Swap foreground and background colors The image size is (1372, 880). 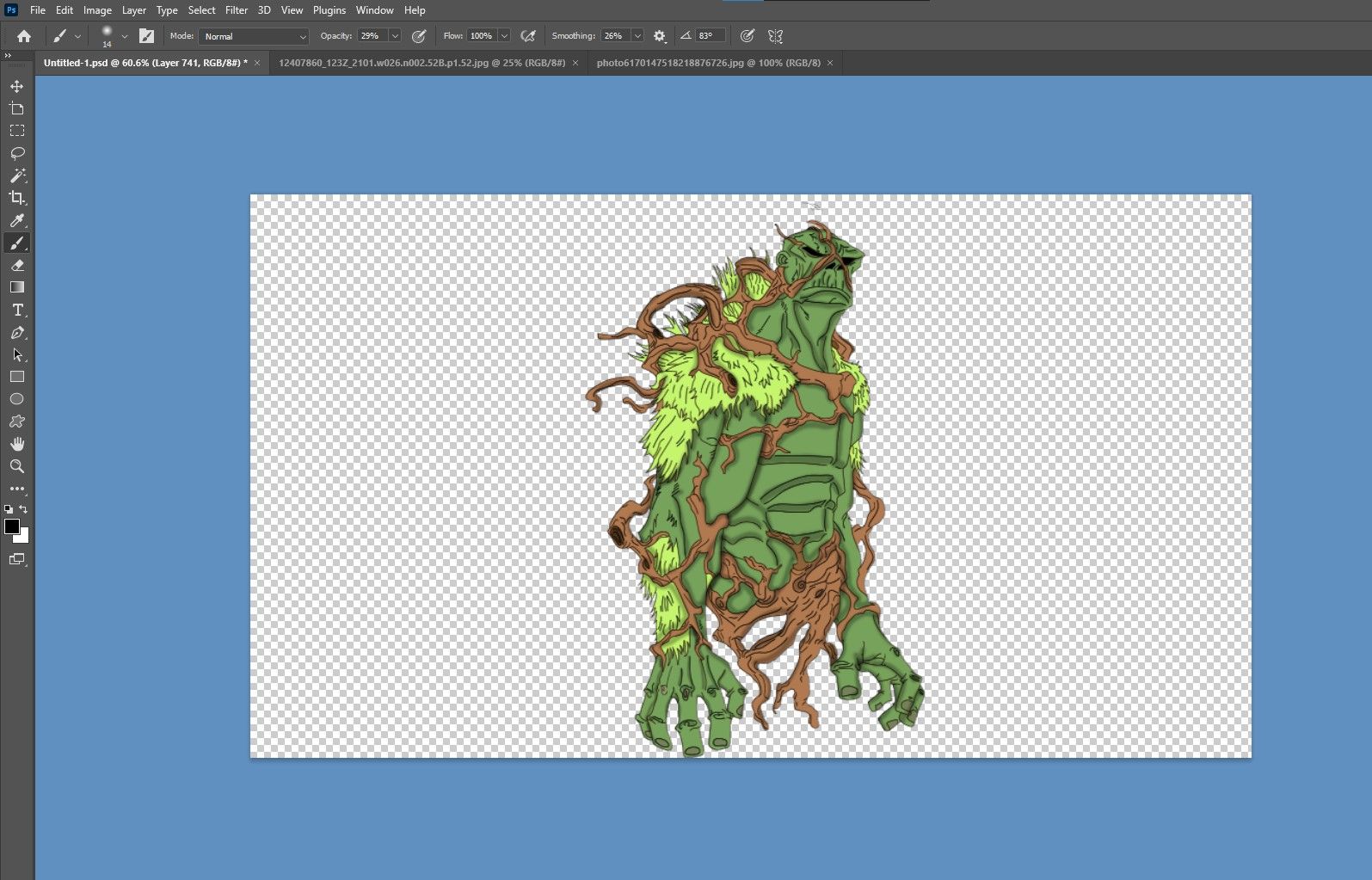(24, 509)
